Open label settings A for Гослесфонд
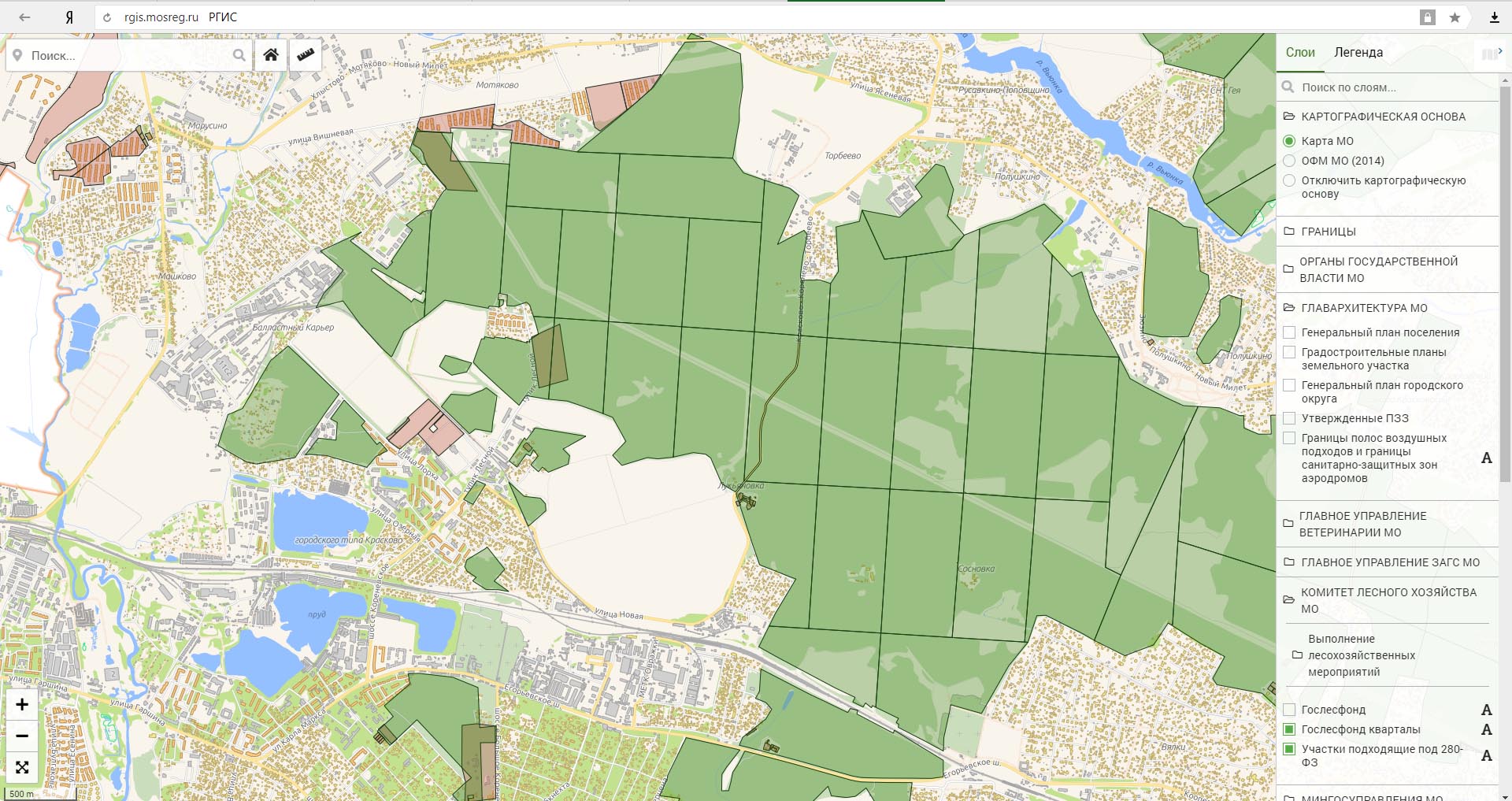Image resolution: width=1512 pixels, height=801 pixels. pyautogui.click(x=1486, y=710)
